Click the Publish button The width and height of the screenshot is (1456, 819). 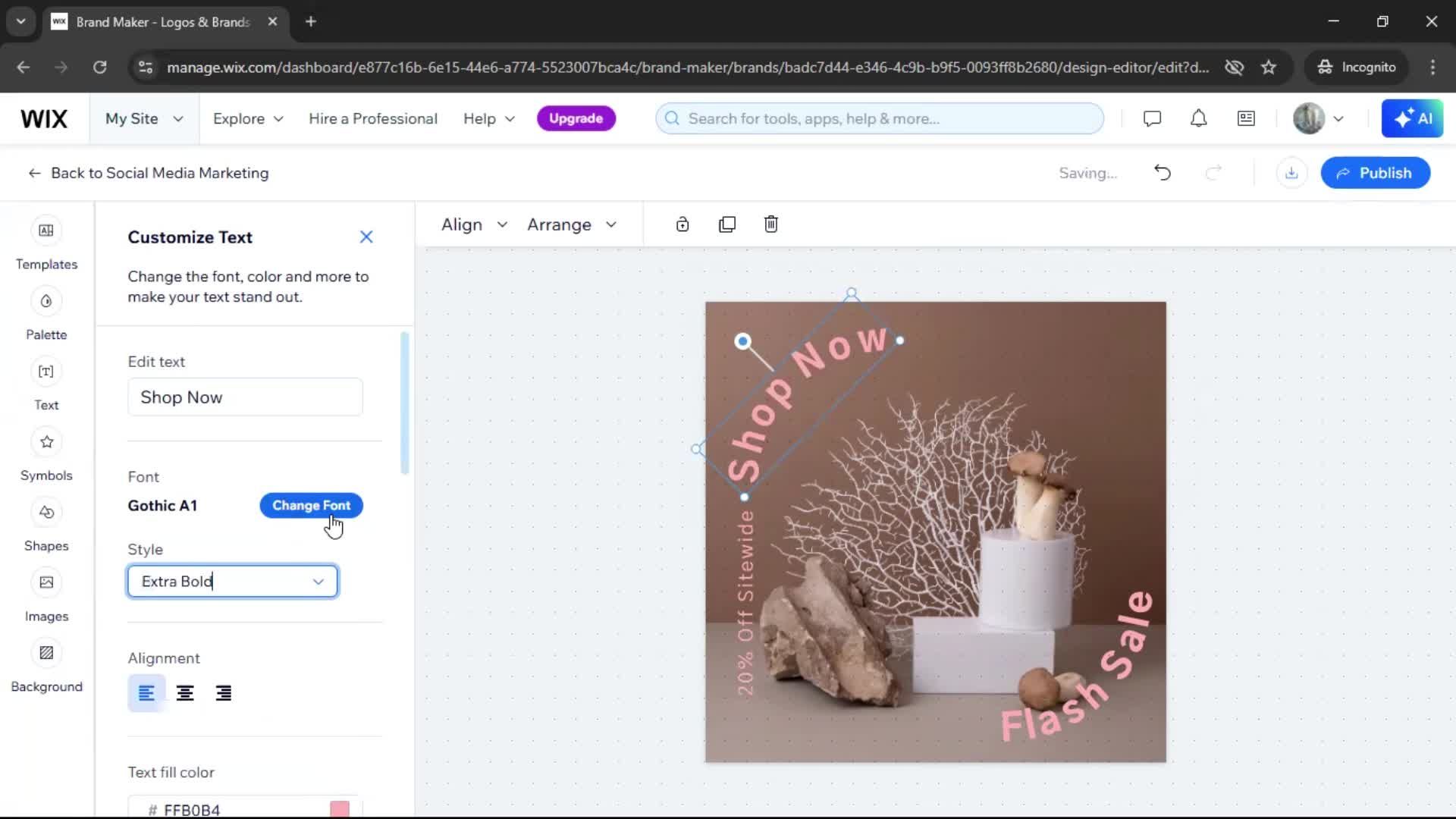[1376, 173]
